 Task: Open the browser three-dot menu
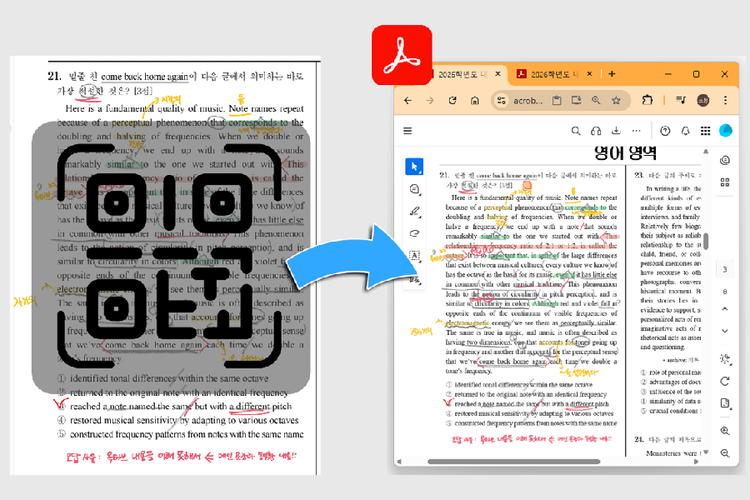point(726,100)
